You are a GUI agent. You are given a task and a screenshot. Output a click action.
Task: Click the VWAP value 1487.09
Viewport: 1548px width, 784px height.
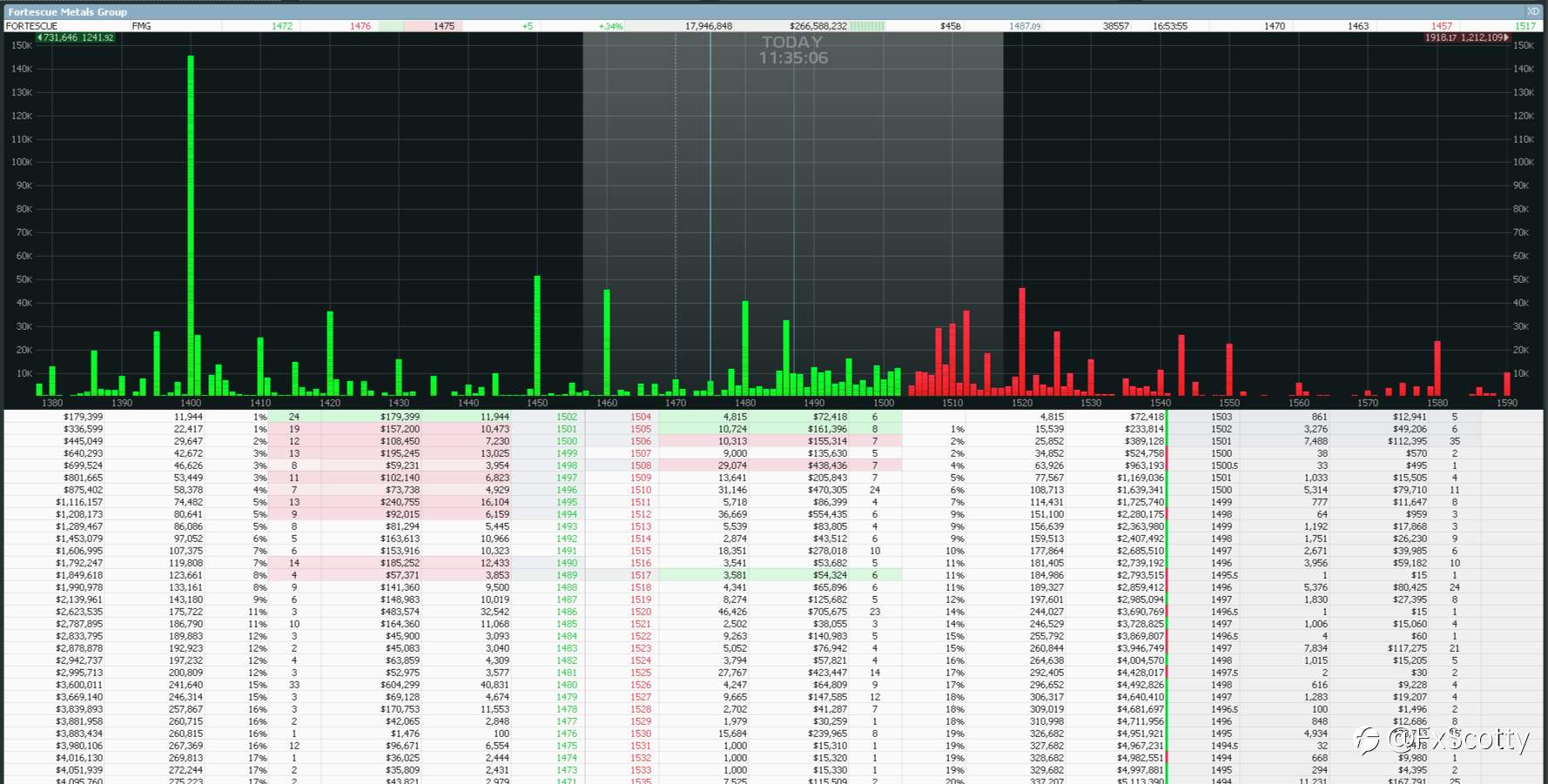pos(1025,26)
